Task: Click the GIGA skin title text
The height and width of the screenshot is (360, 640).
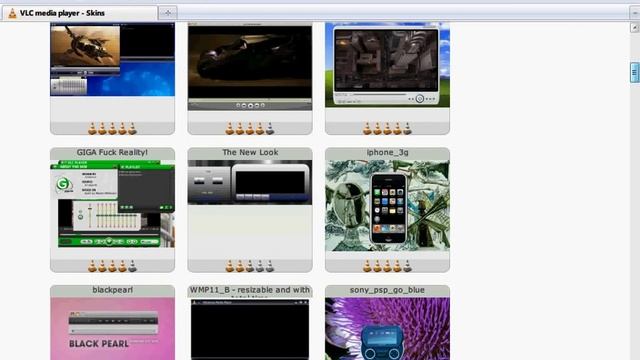Action: coord(112,152)
